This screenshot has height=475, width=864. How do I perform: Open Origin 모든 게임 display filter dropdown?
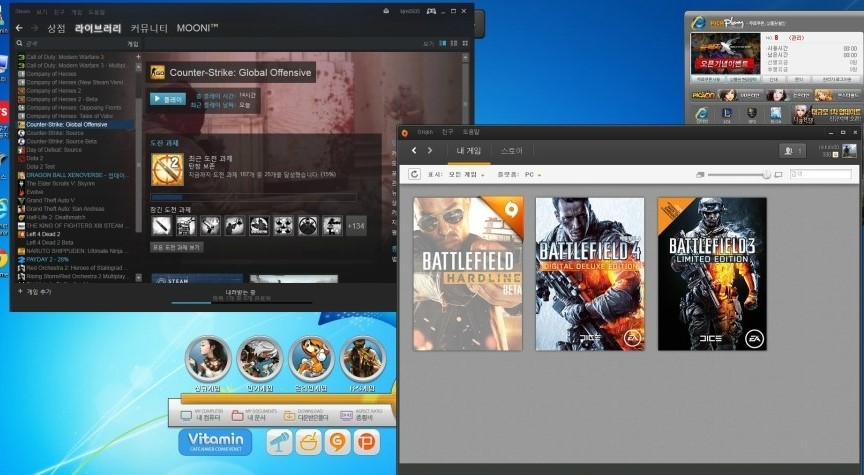[x=466, y=175]
